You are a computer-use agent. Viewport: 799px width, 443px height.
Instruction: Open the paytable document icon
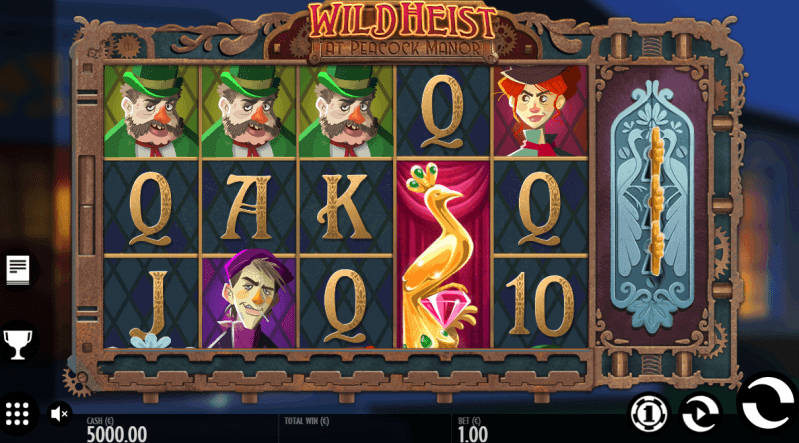[x=18, y=270]
